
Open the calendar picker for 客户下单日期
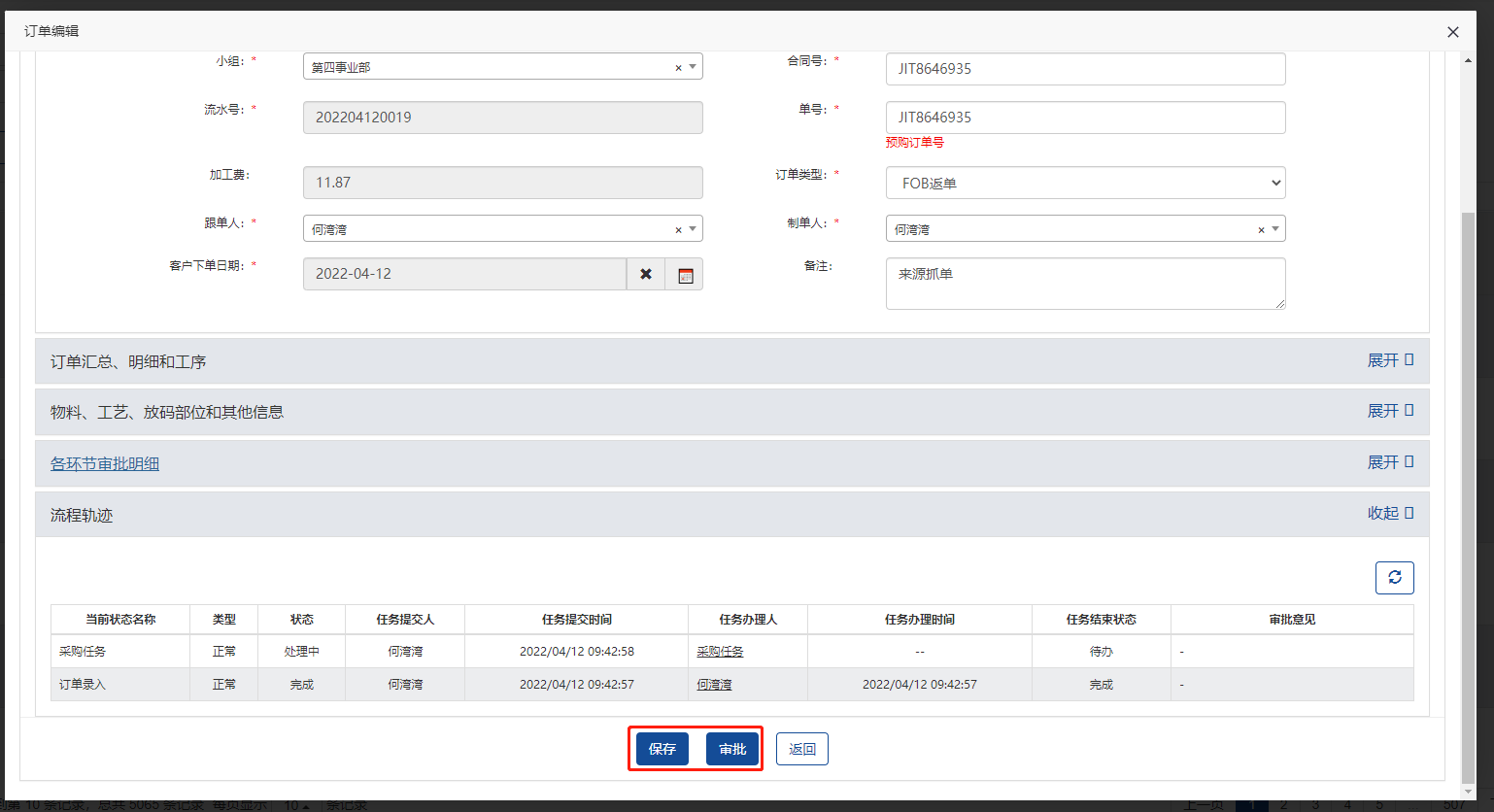(x=685, y=275)
